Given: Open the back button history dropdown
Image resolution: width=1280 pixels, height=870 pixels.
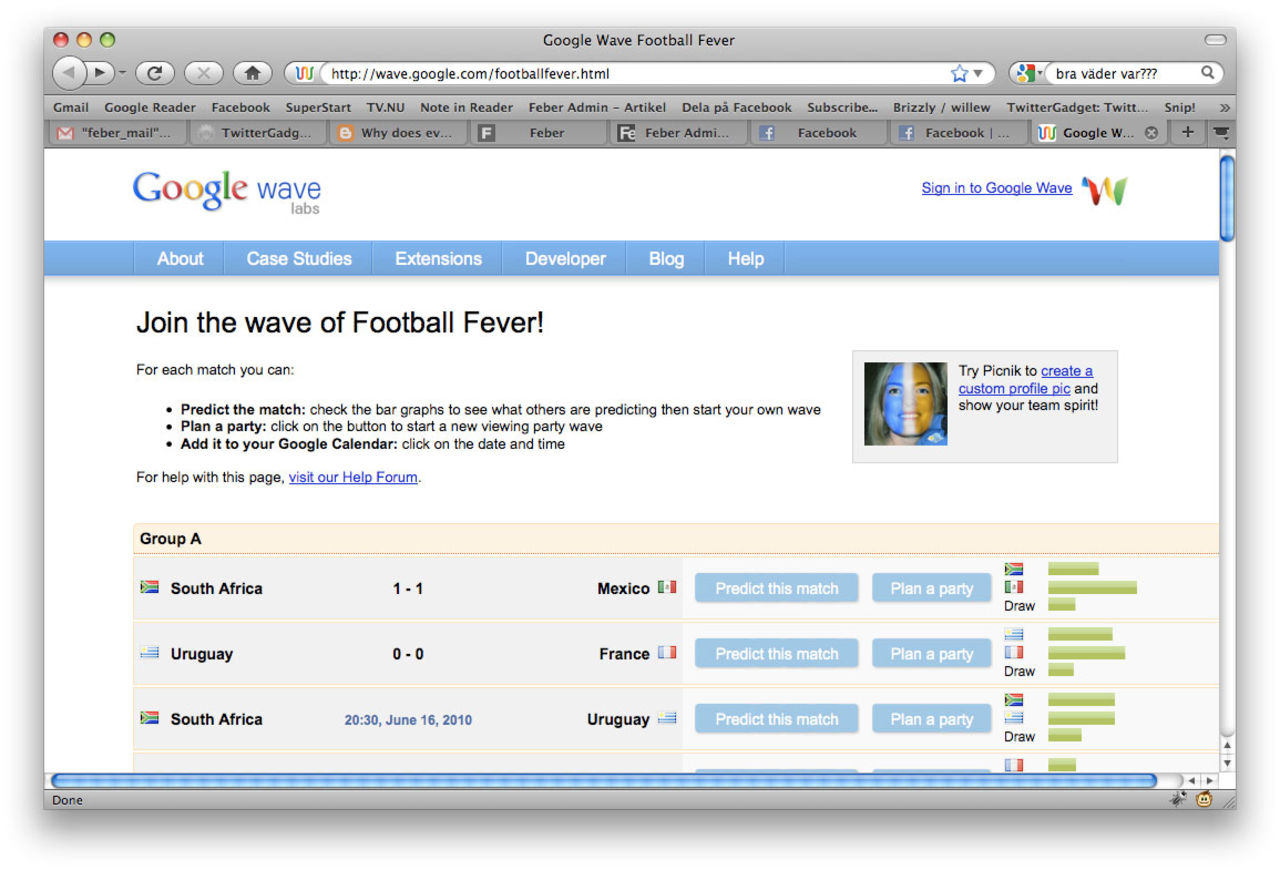Looking at the screenshot, I should 122,73.
